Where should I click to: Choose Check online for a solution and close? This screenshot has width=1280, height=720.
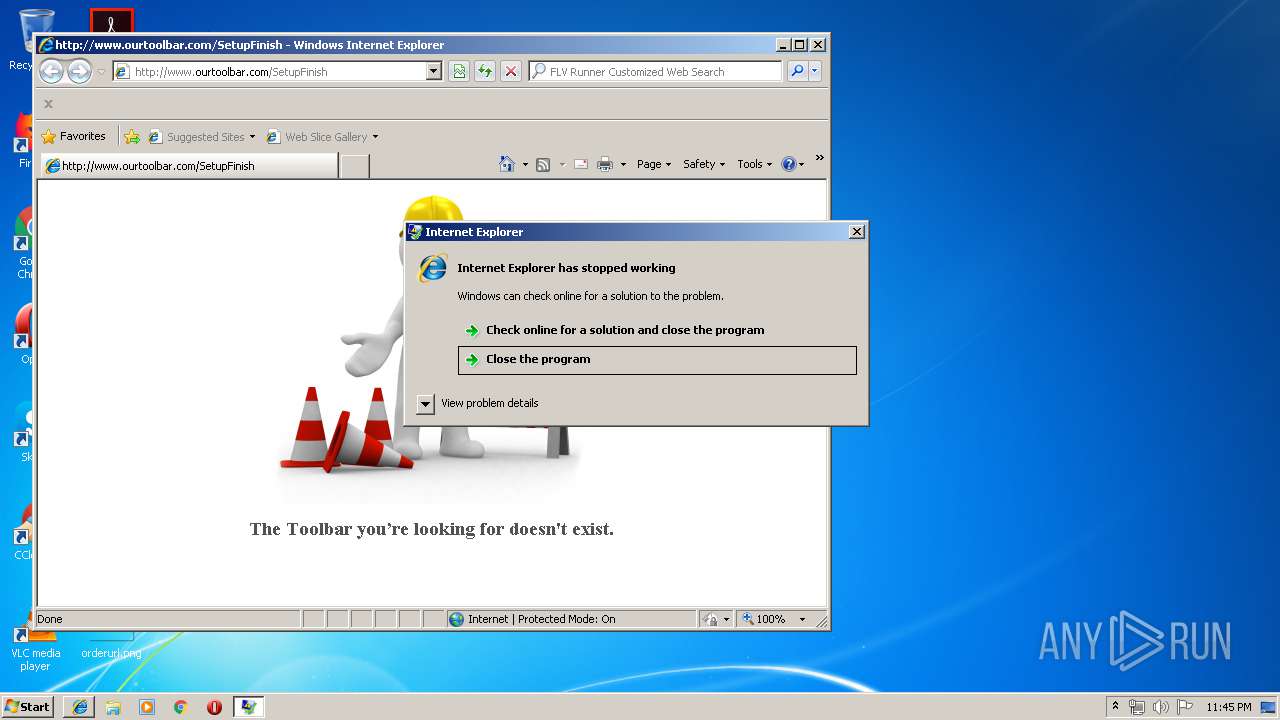pos(657,330)
